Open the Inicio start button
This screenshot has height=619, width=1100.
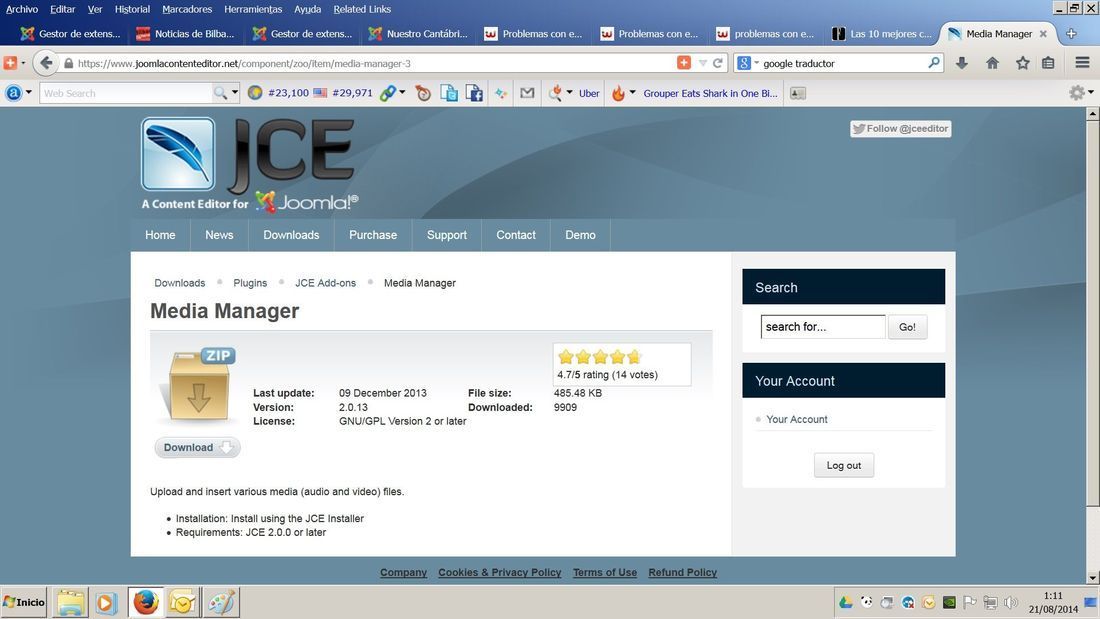coord(24,602)
